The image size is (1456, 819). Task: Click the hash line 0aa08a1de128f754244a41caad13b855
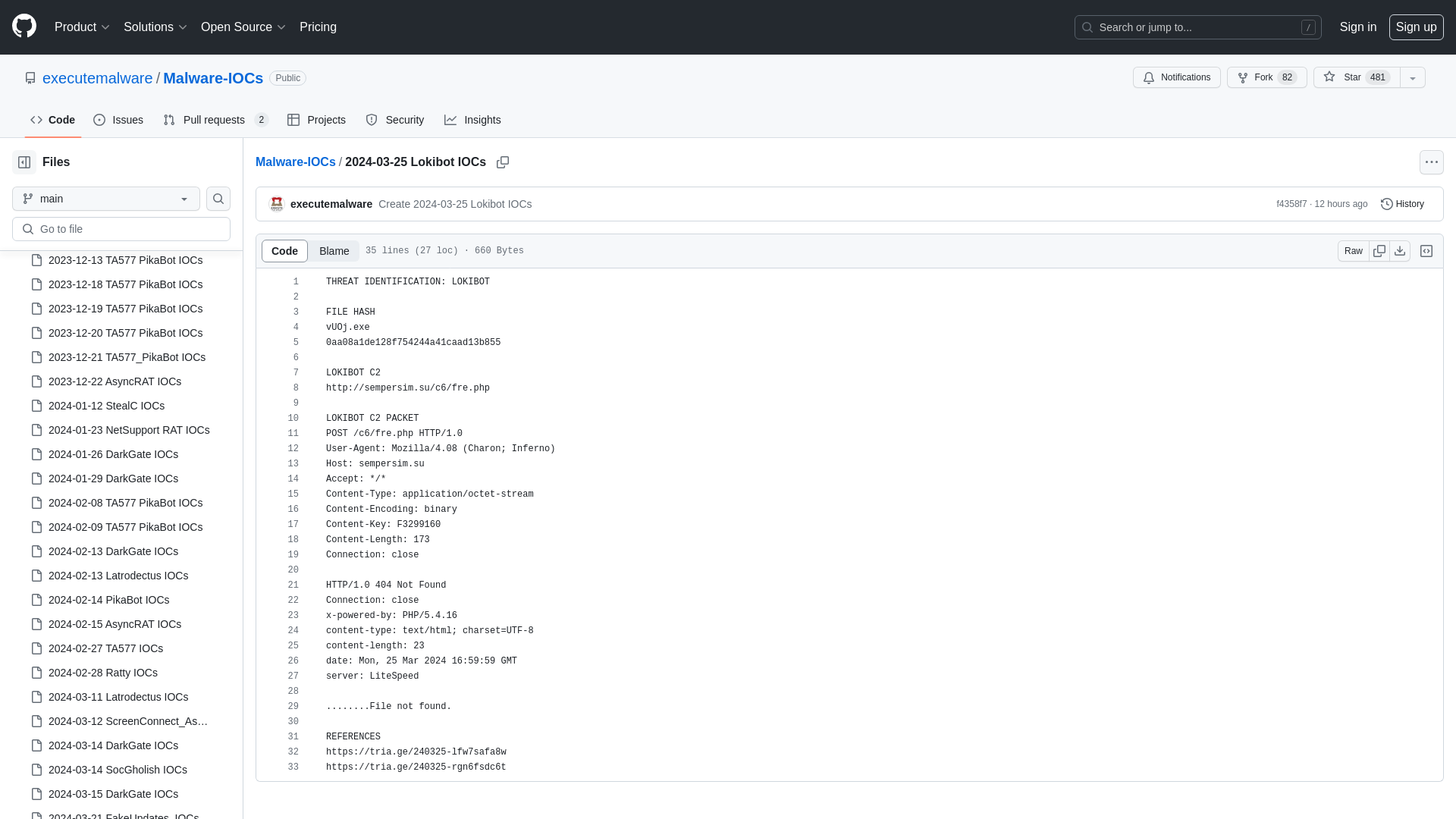tap(413, 343)
